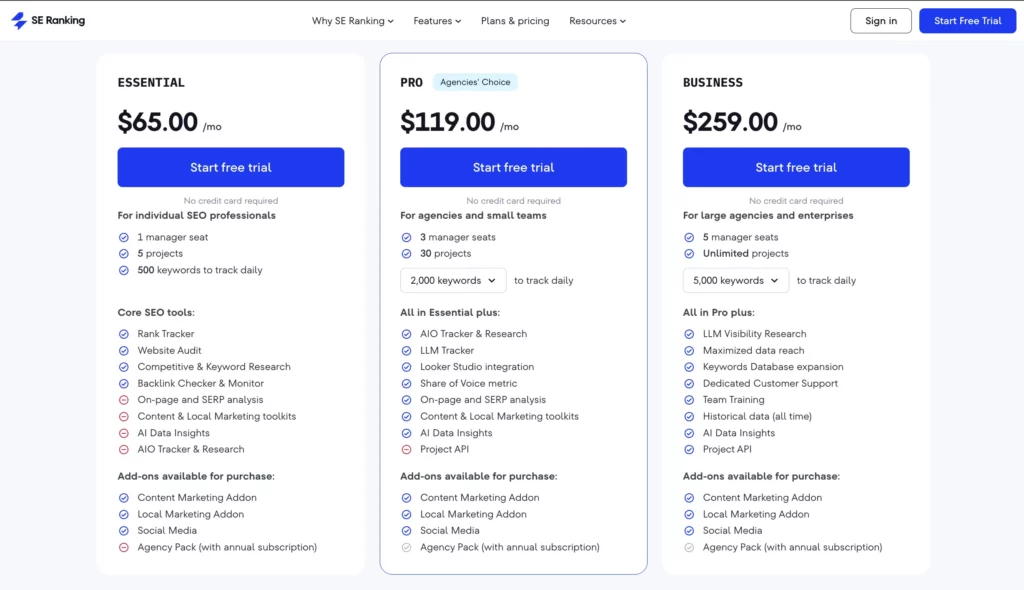Click "Start Free Trial" in the top-right corner
The width and height of the screenshot is (1024, 590).
coord(967,20)
